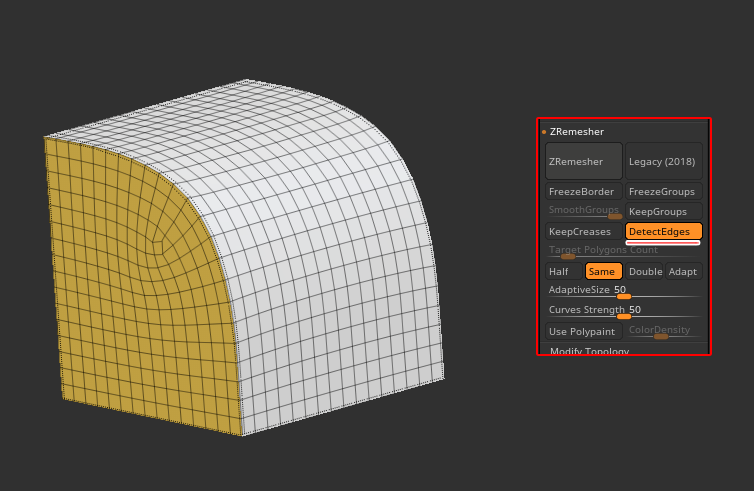
Task: Enable KeepCreases option
Action: 583,231
